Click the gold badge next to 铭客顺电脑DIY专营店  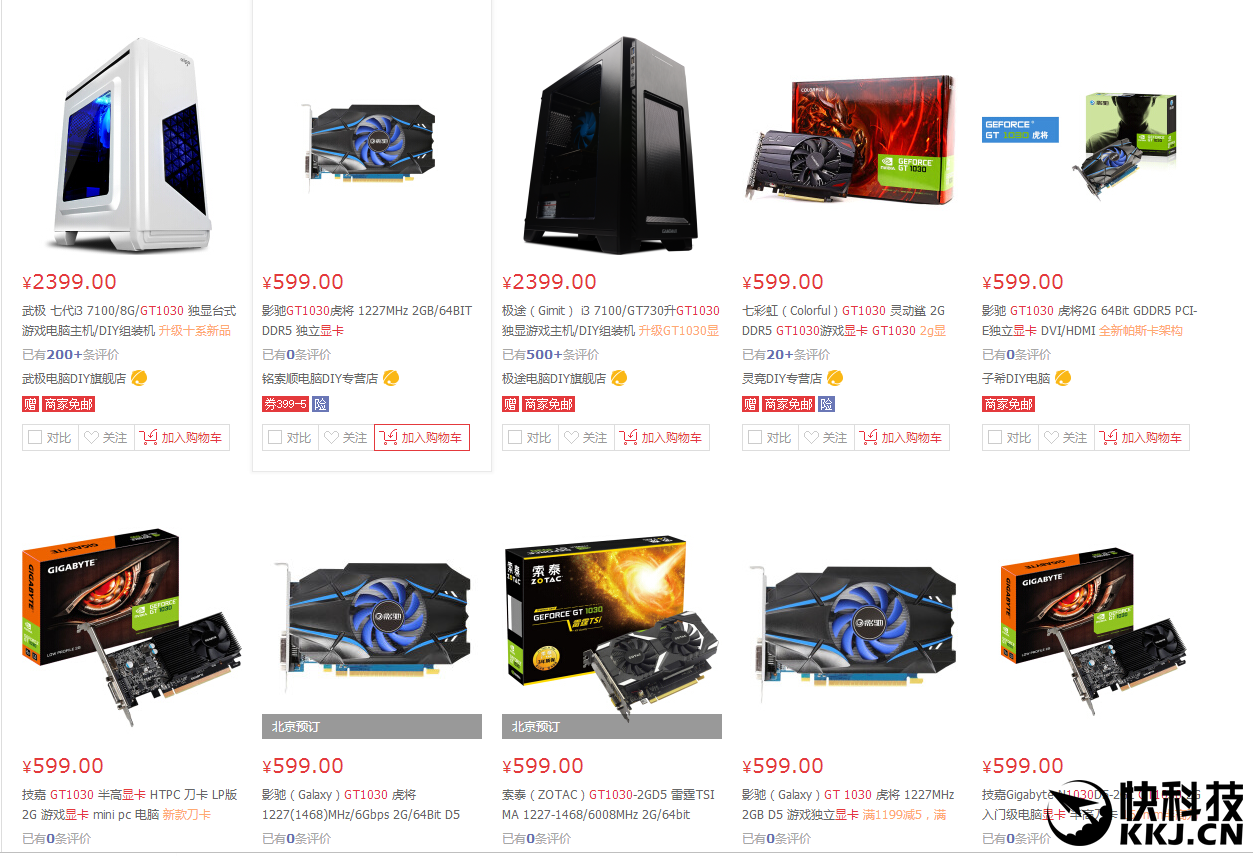[392, 378]
